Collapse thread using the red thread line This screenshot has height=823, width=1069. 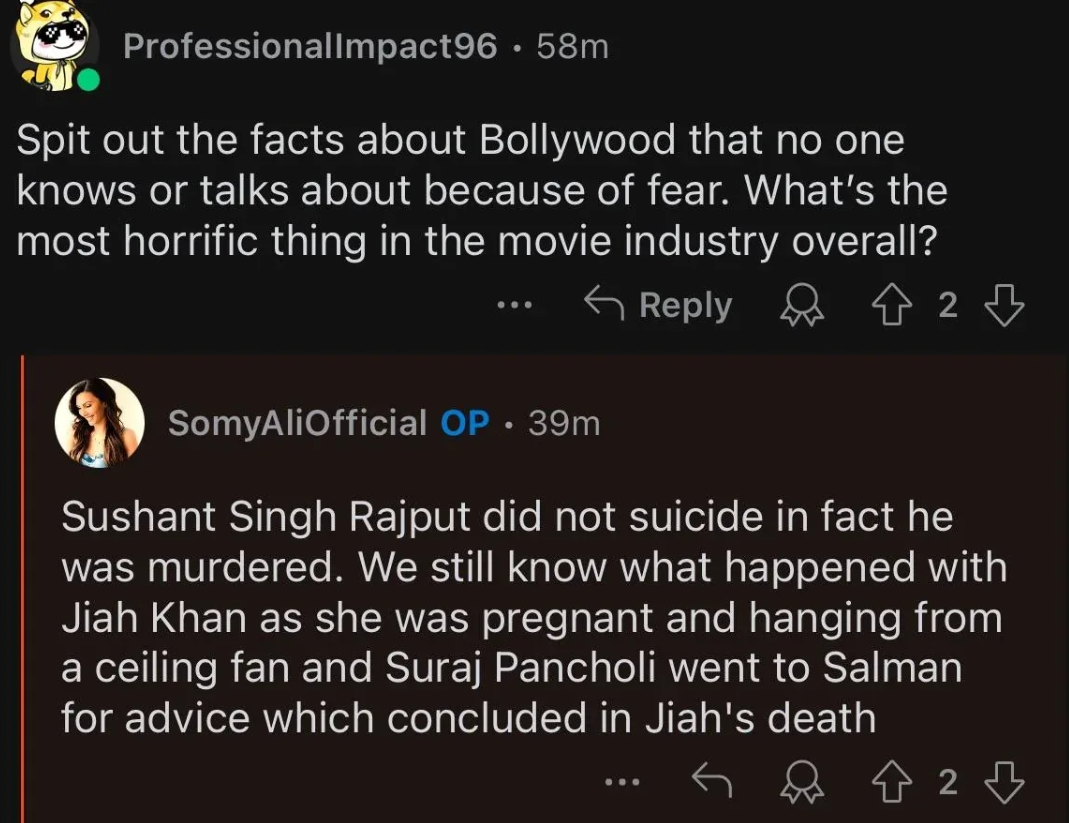23,590
